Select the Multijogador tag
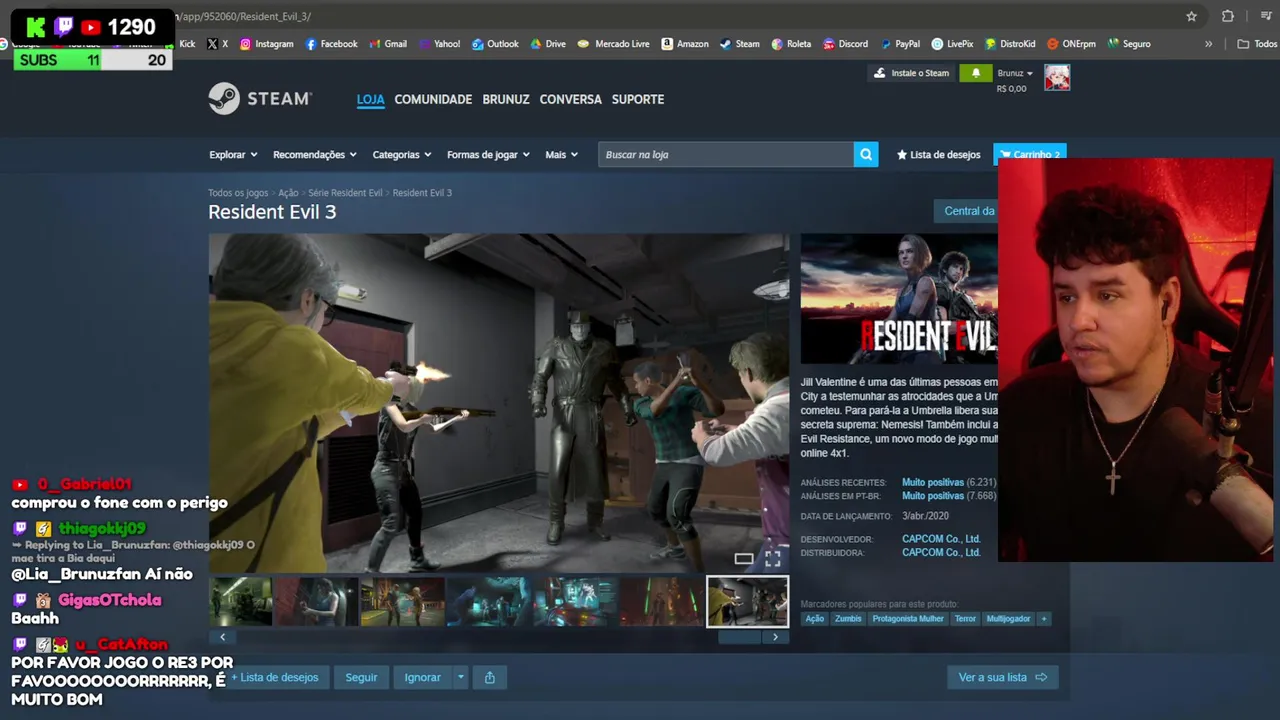 tap(1008, 619)
